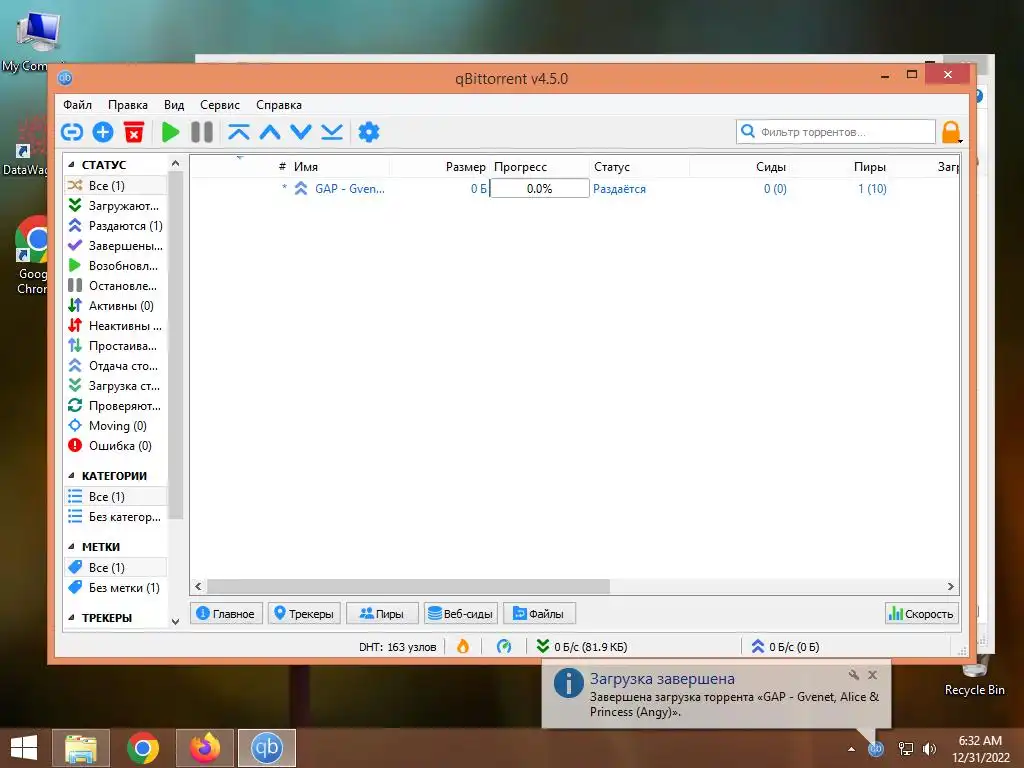Select Все (1) under tags

click(x=116, y=568)
